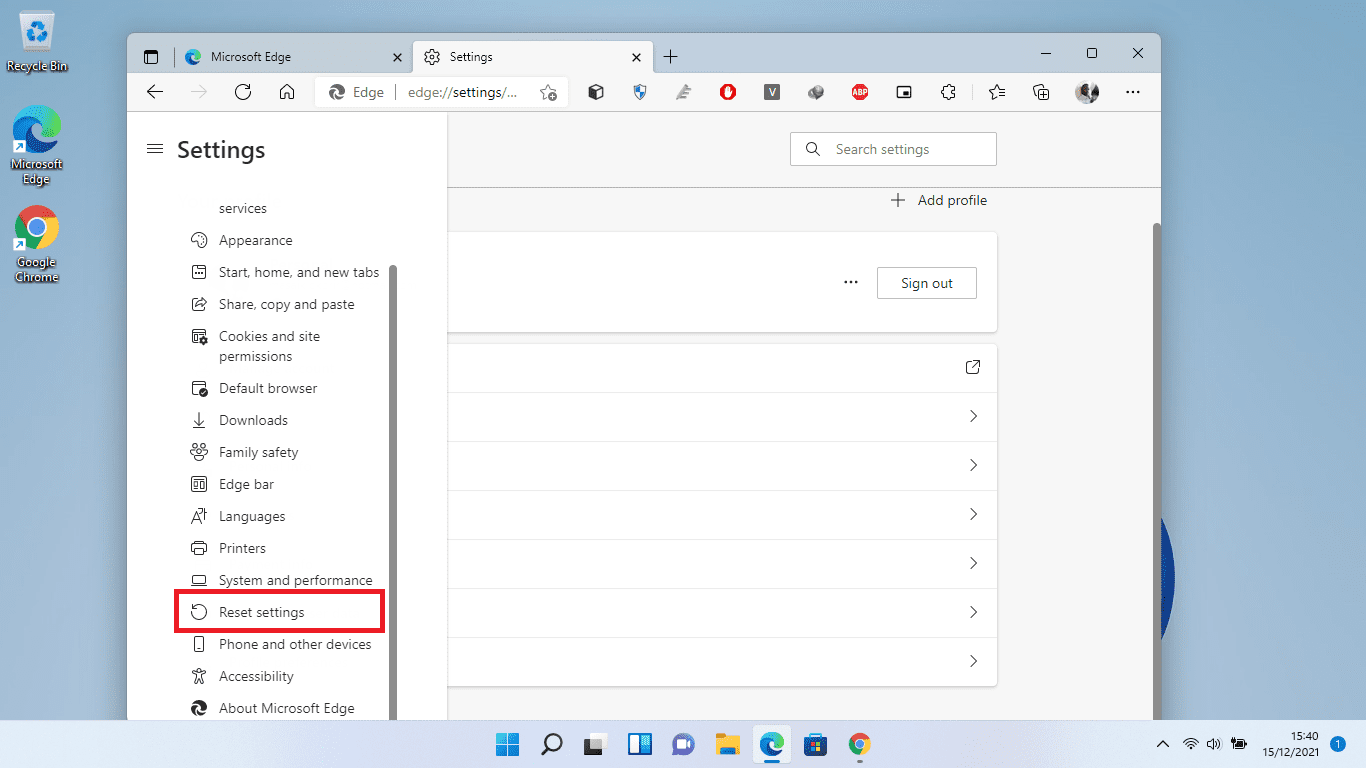Click the Search settings field
This screenshot has height=768, width=1366.
point(893,149)
